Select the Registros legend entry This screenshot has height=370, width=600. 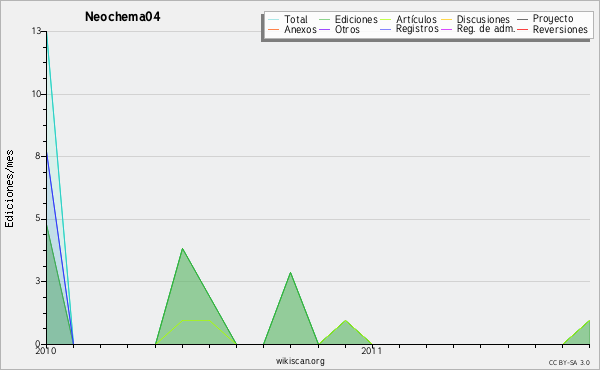(x=409, y=29)
